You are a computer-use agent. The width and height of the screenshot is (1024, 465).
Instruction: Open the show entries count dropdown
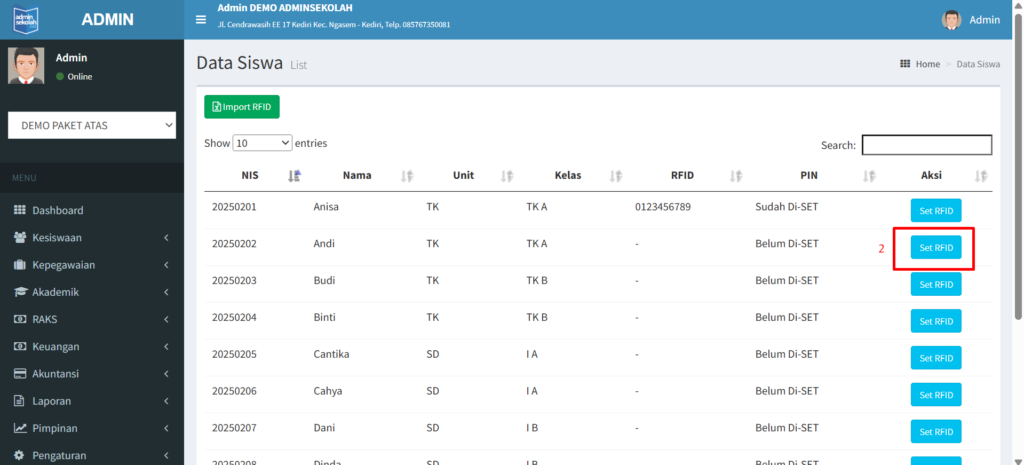261,144
